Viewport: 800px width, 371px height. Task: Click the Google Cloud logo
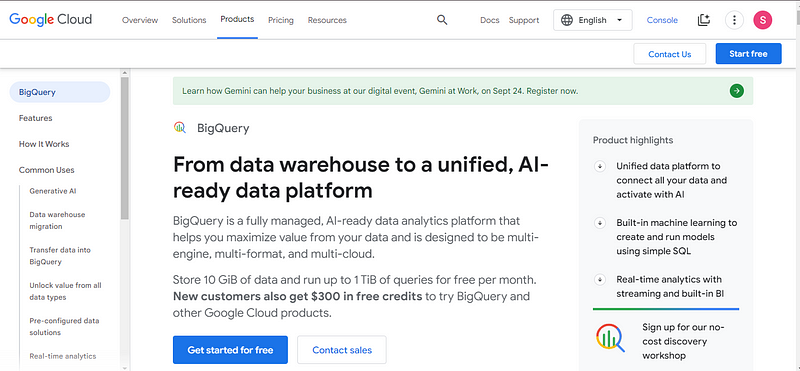point(51,19)
